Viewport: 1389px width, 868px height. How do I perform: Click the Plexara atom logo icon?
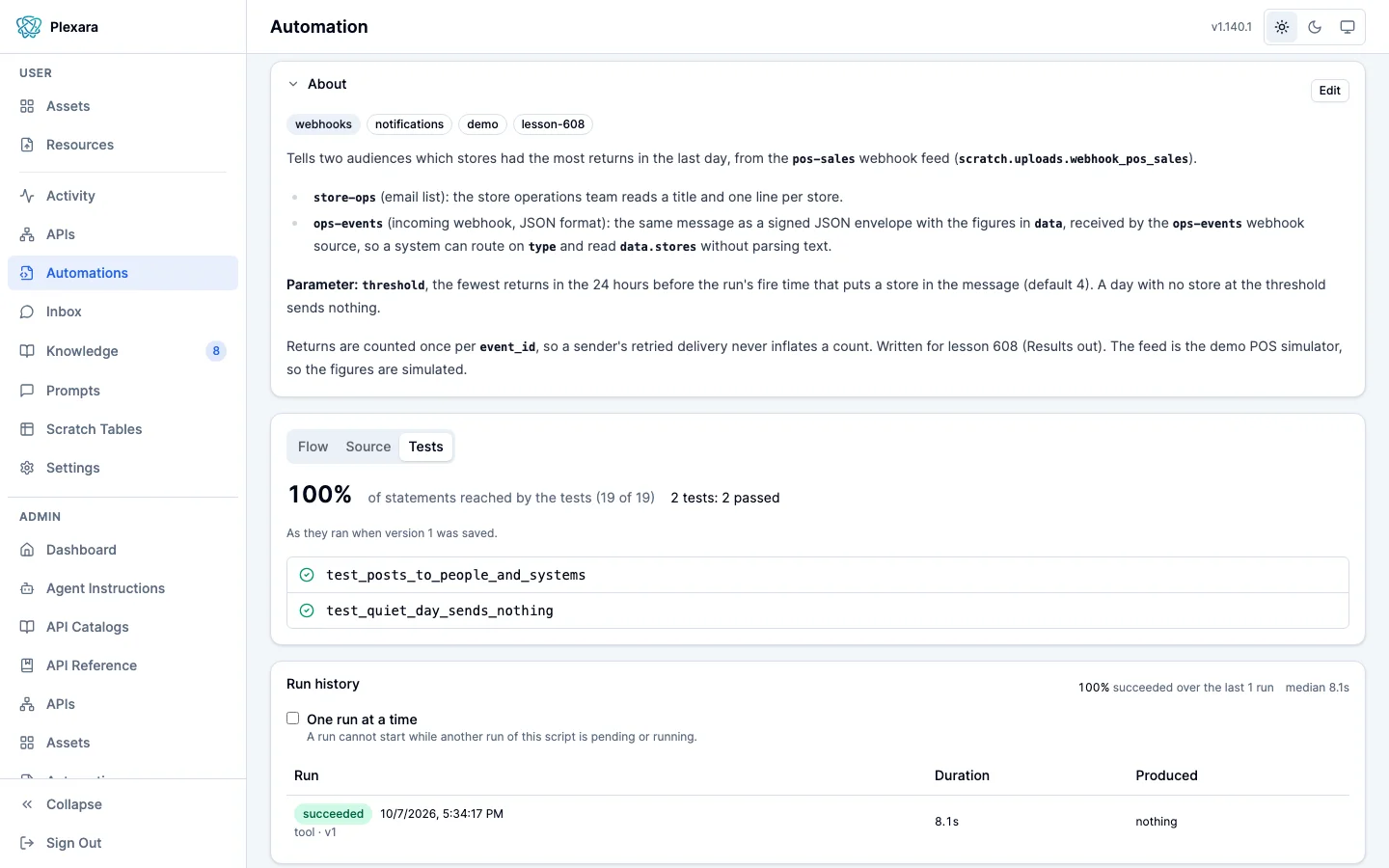click(x=29, y=27)
